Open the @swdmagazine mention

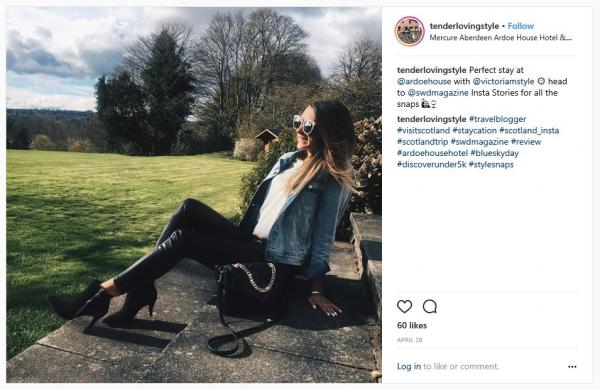coord(438,93)
